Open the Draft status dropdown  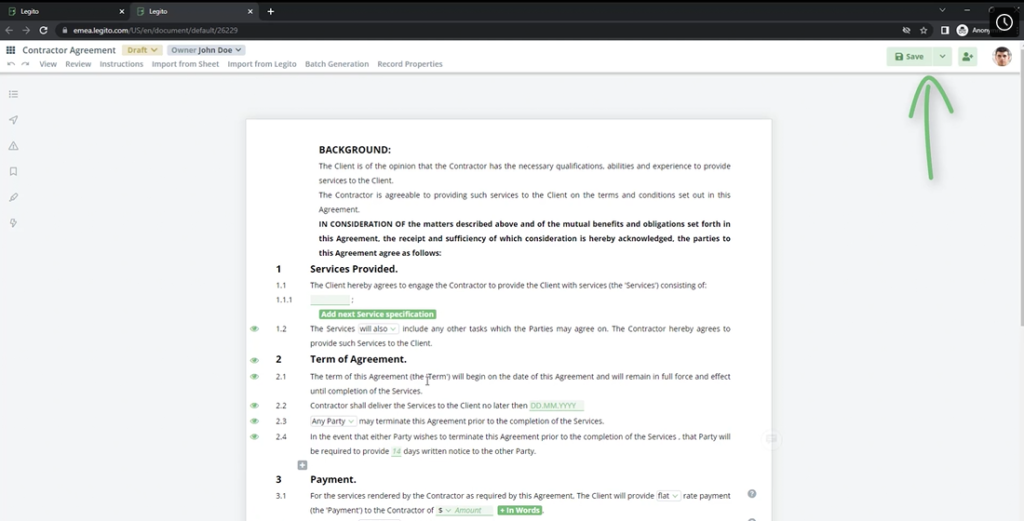tap(142, 50)
